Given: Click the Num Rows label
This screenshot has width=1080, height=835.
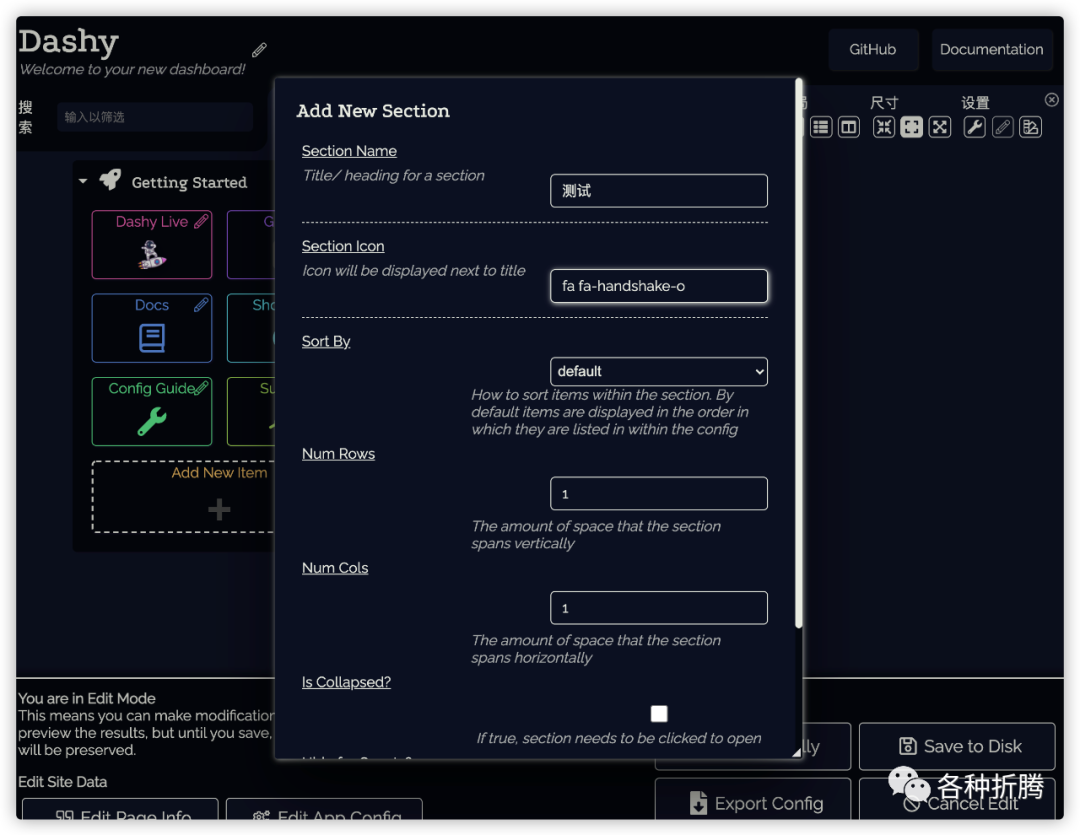Looking at the screenshot, I should (x=338, y=453).
